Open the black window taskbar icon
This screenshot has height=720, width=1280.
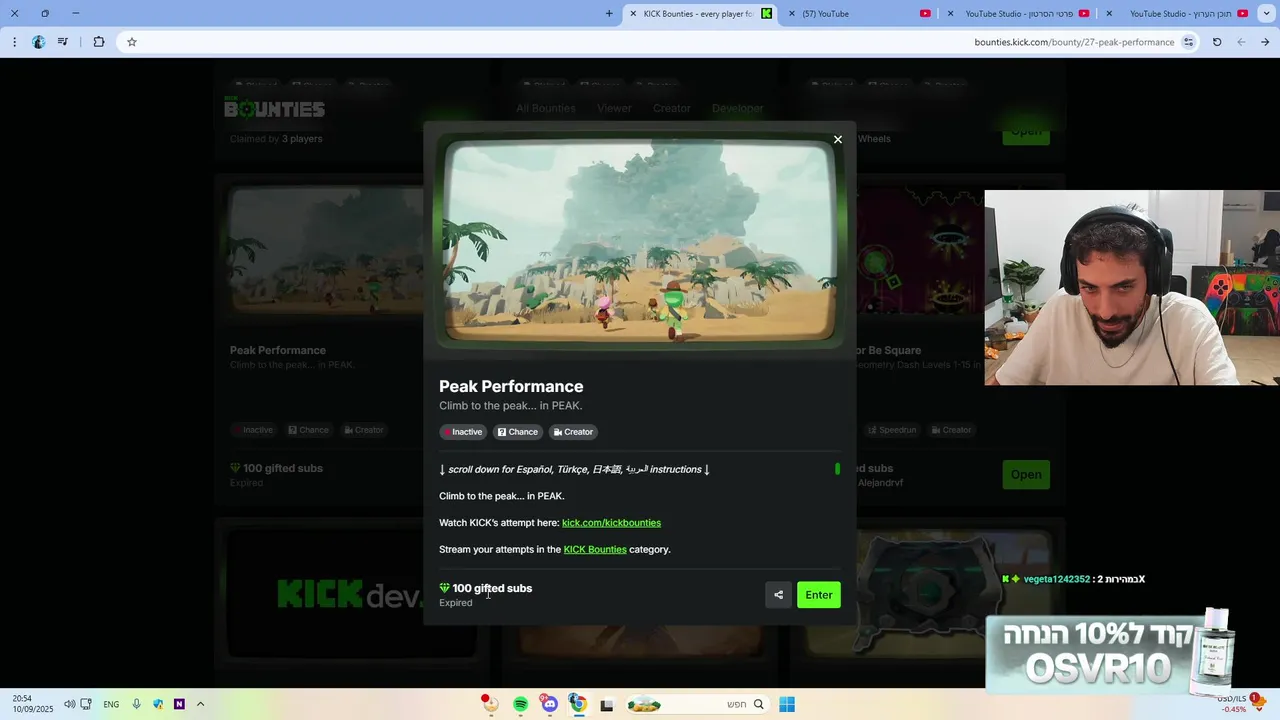606,705
